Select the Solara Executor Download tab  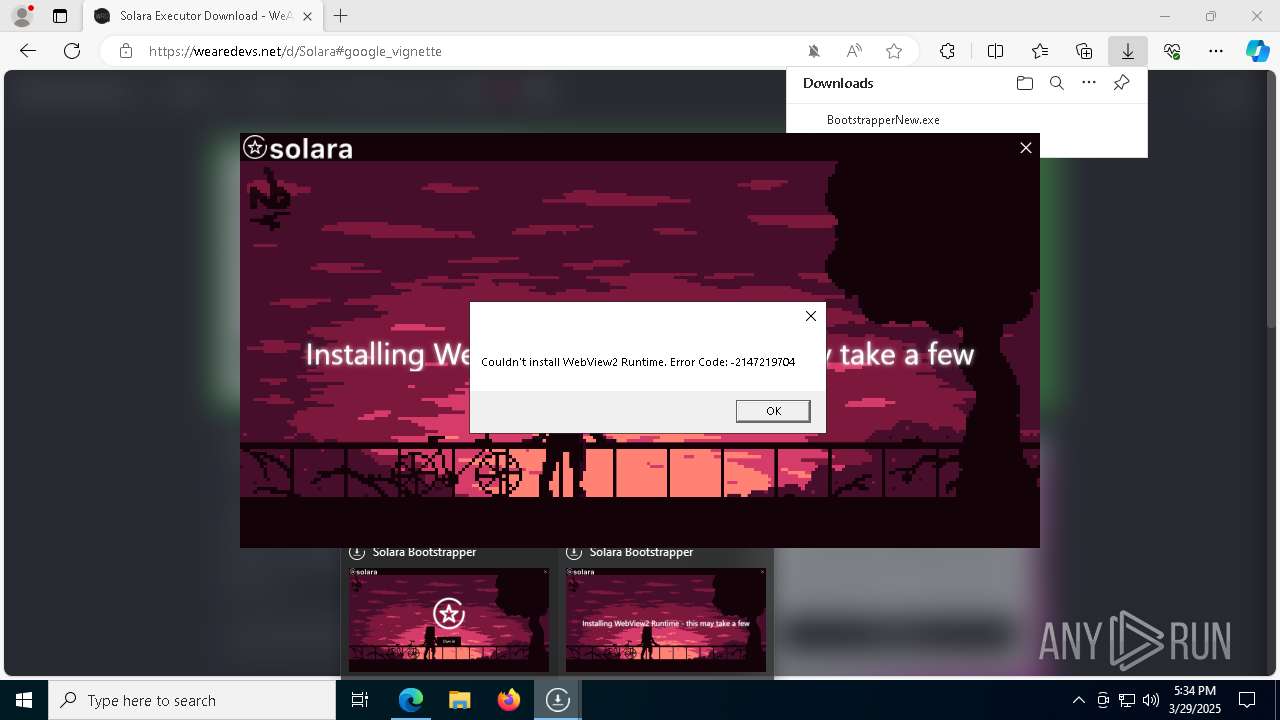pos(202,16)
